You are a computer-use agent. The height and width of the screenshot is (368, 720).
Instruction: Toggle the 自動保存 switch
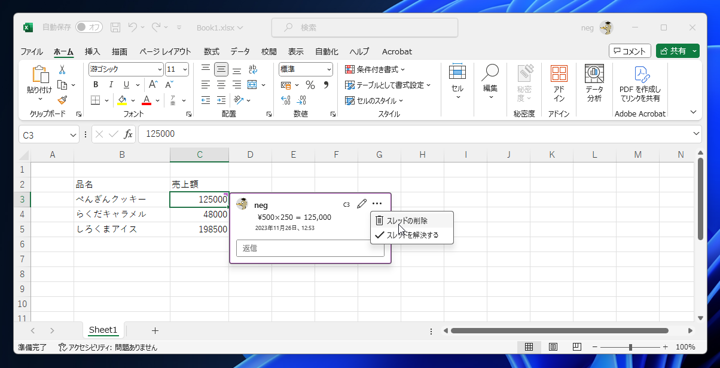click(89, 28)
